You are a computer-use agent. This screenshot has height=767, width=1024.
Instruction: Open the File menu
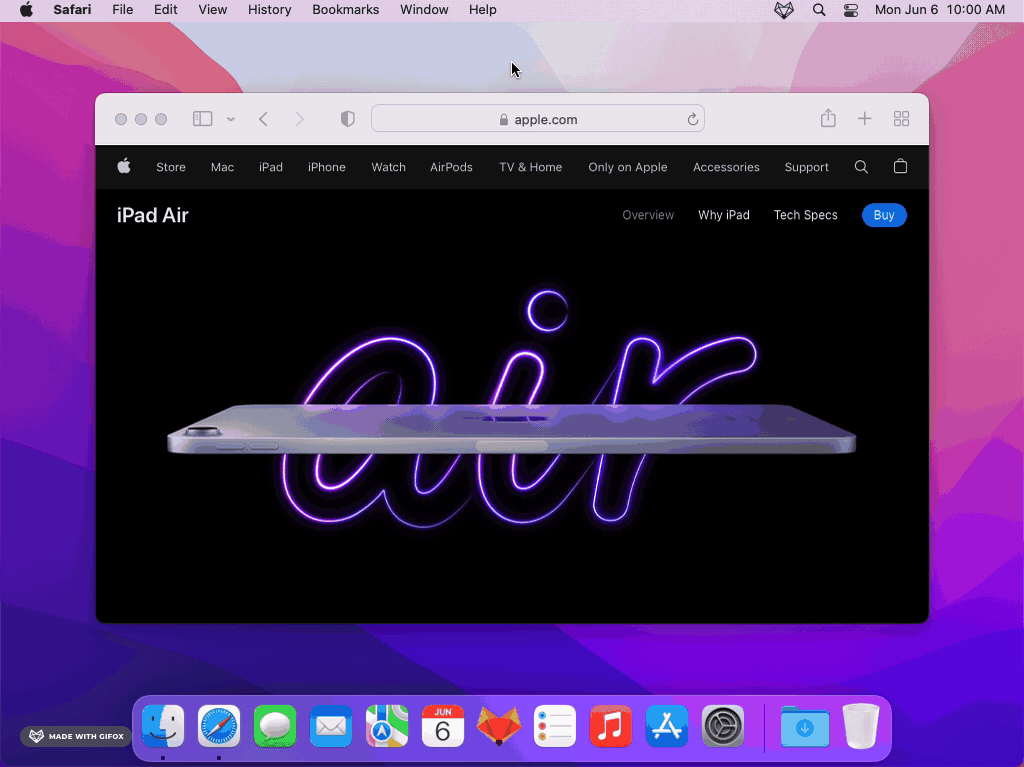click(x=123, y=10)
